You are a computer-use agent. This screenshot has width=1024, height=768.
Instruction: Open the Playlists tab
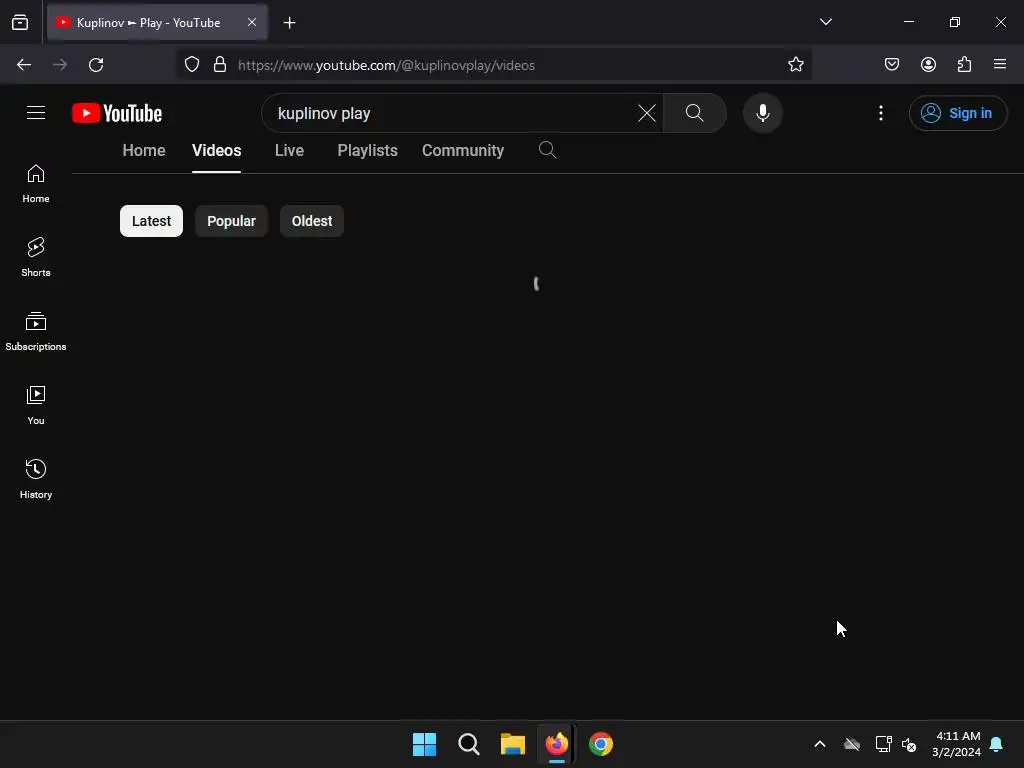point(368,151)
